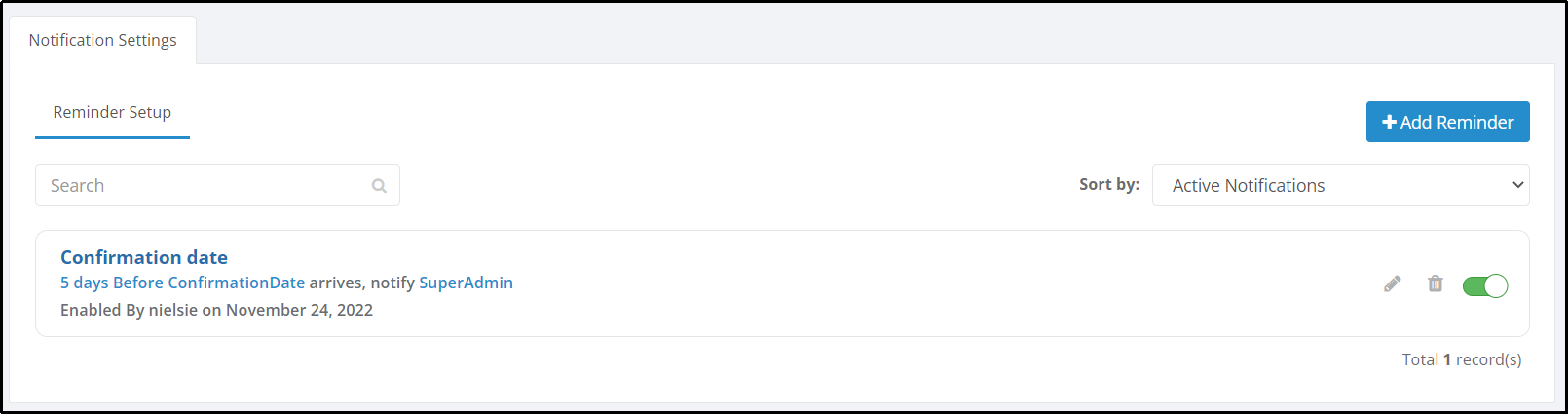Disable the Confirmation date reminder toggle
The width and height of the screenshot is (1568, 415).
[x=1485, y=285]
